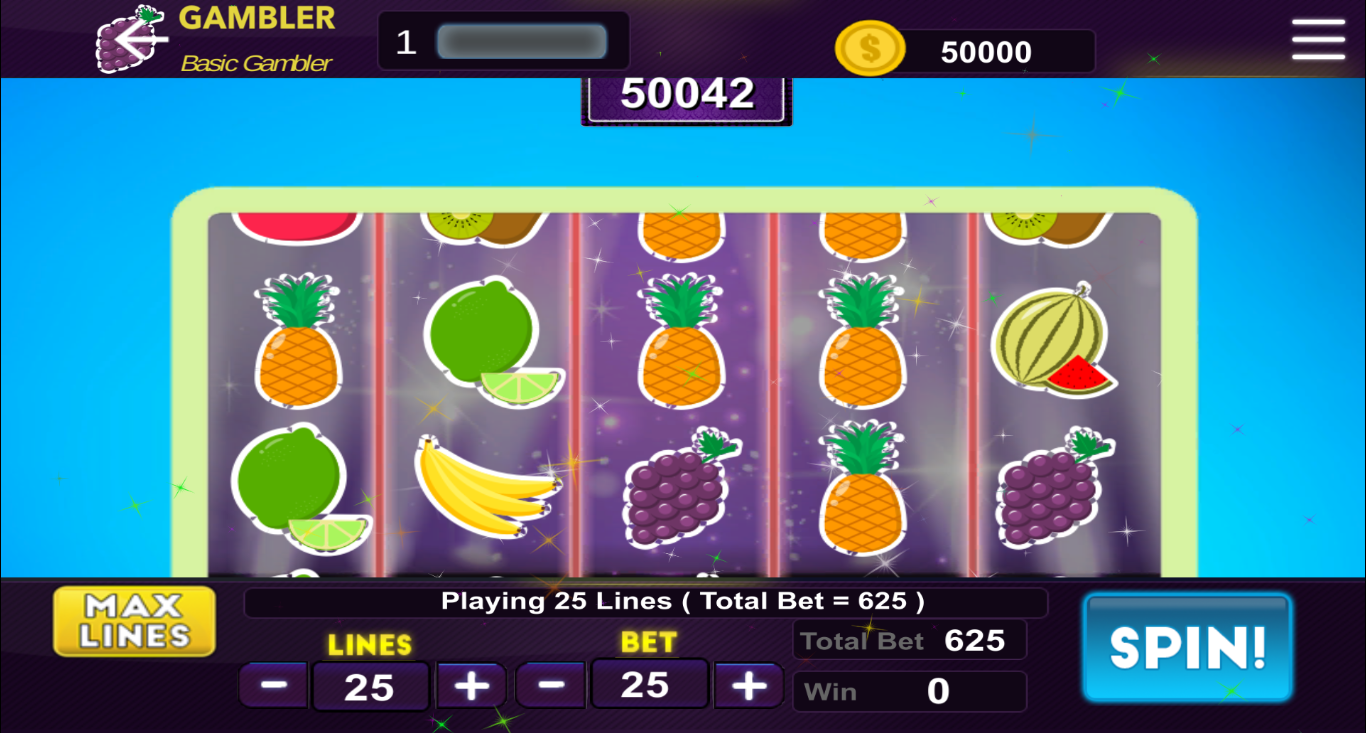
Task: Select the grapes symbol on the third reel
Action: tap(679, 487)
